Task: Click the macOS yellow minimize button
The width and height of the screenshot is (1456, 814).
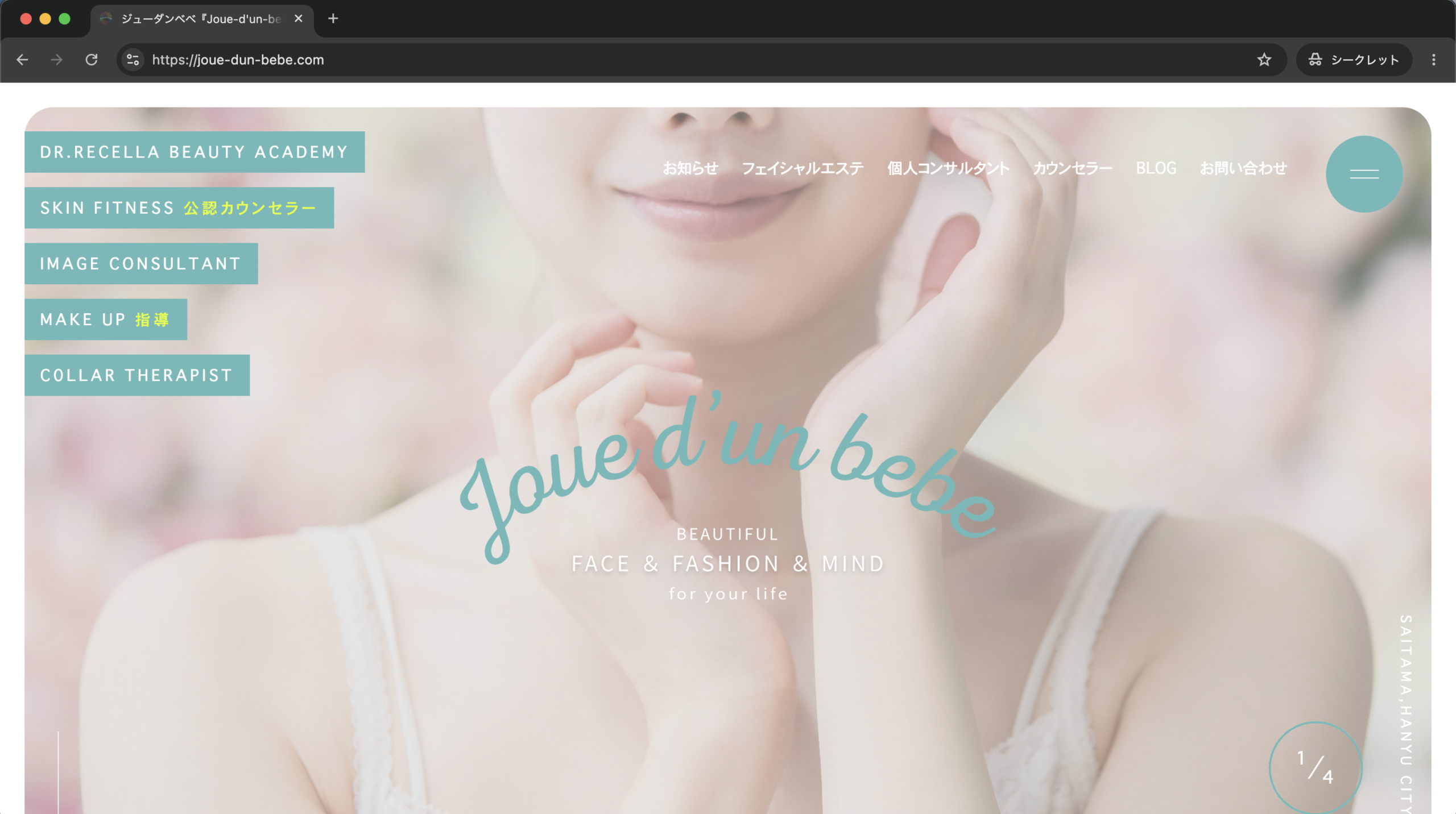Action: [45, 19]
